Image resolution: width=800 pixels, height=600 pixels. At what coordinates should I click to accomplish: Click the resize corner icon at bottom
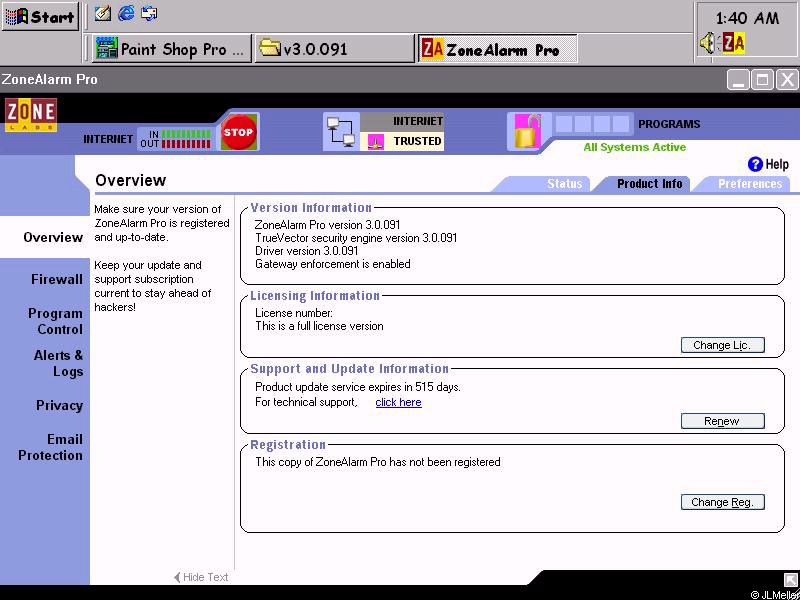tap(789, 579)
